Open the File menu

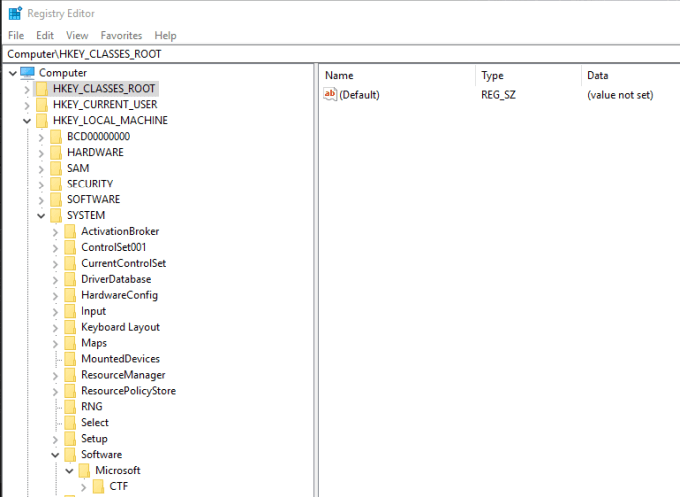16,36
